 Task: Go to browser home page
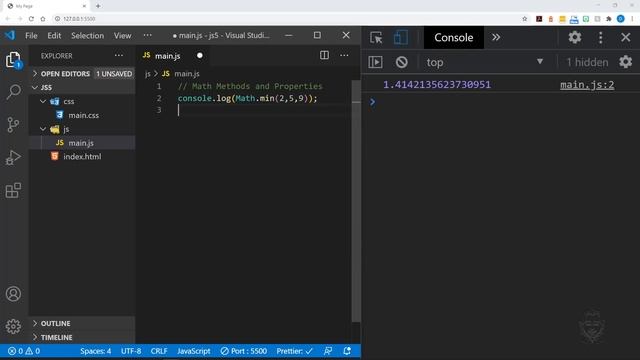(43, 19)
